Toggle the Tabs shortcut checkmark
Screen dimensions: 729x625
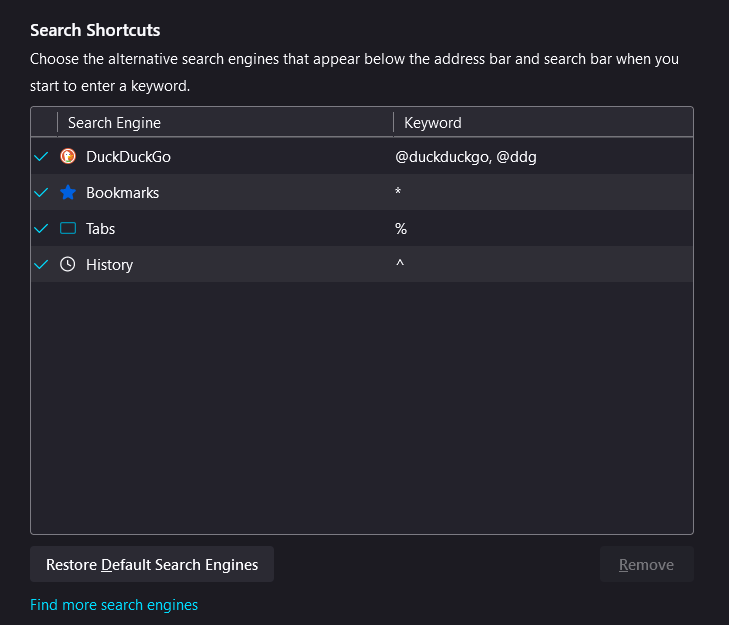tap(41, 228)
